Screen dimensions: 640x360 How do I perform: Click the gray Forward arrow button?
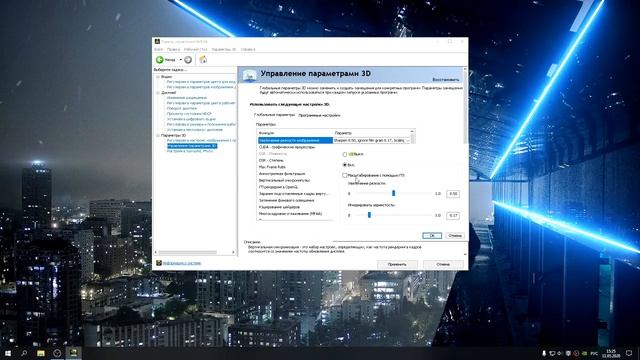[x=188, y=60]
